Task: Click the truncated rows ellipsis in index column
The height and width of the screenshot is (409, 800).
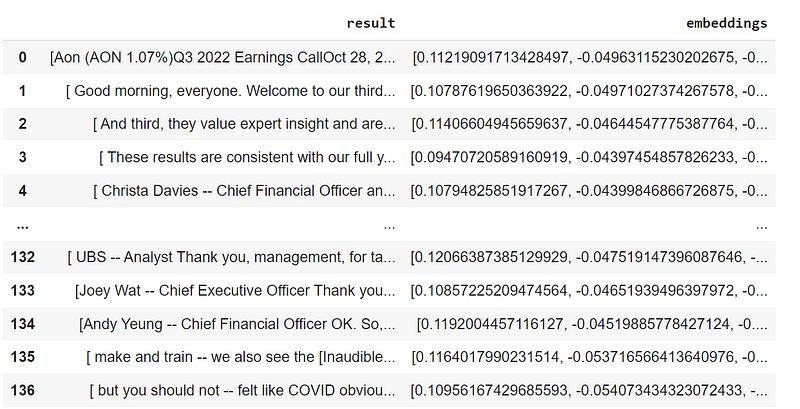Action: (x=22, y=225)
